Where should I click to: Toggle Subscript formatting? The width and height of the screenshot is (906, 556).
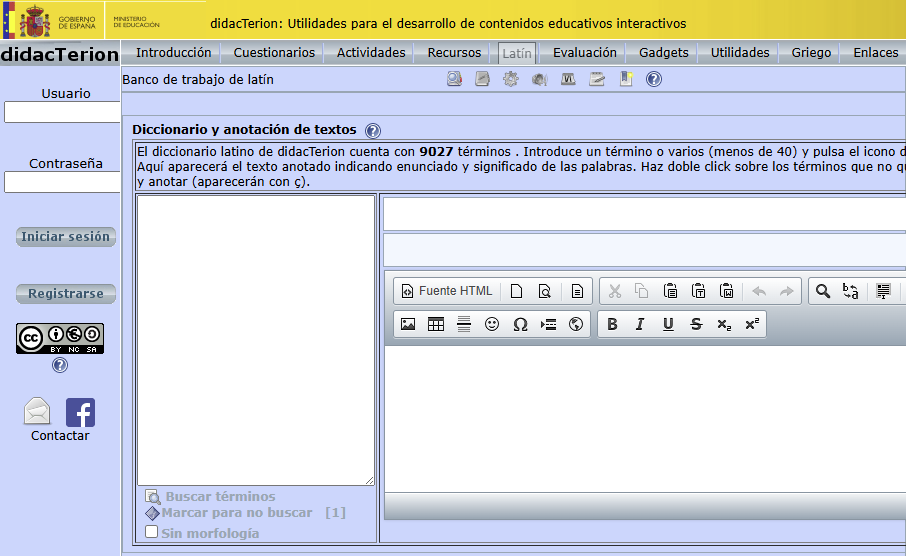pos(724,324)
